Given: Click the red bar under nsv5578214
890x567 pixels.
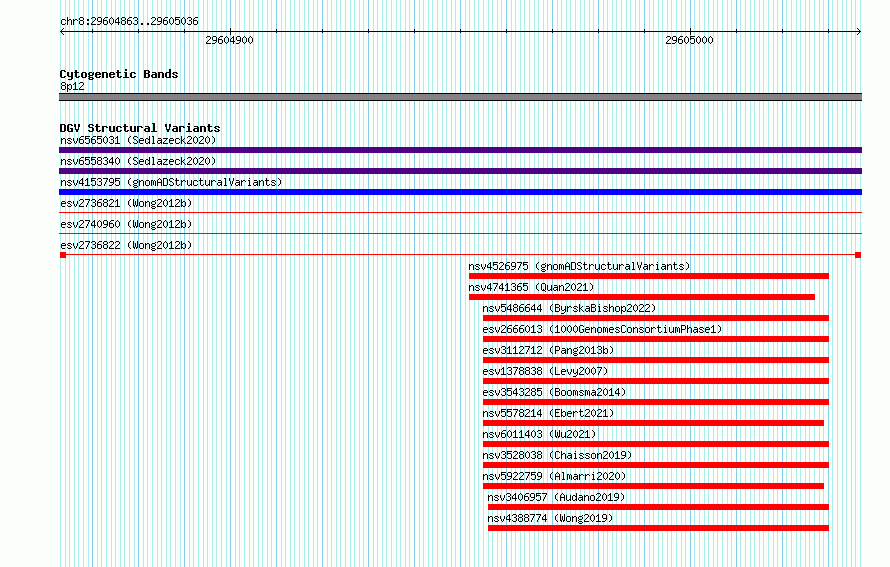Looking at the screenshot, I should 653,423.
